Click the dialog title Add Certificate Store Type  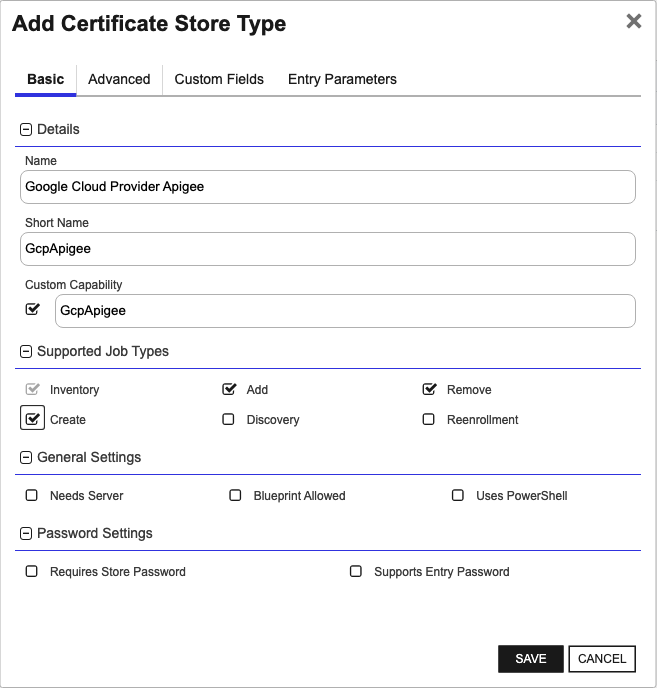tap(149, 24)
